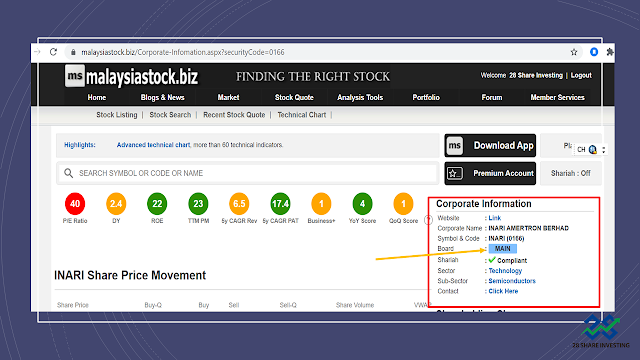This screenshot has width=640, height=360.
Task: Click the star icon on Premium Account
Action: [454, 173]
